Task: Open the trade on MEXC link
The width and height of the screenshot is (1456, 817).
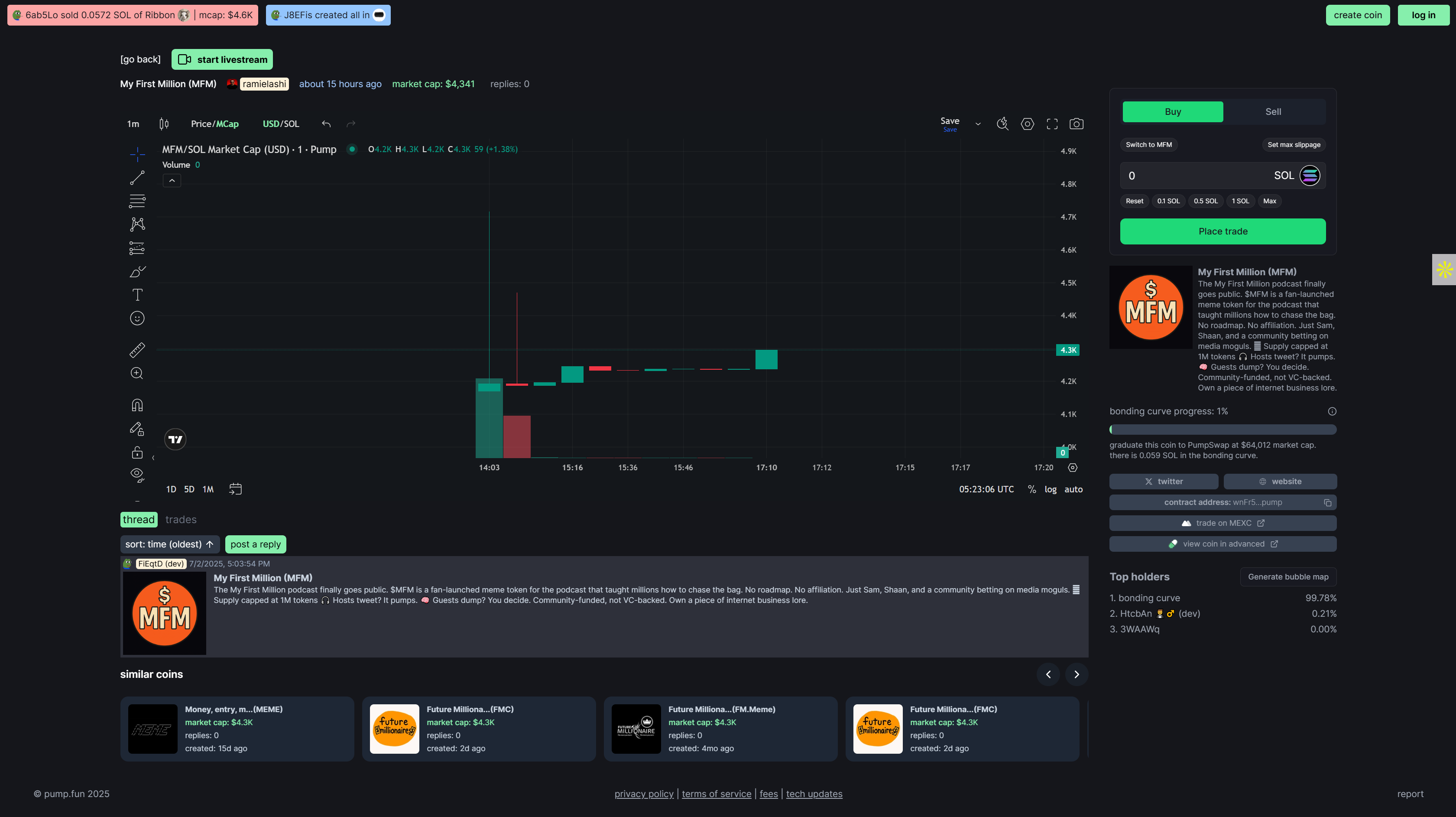Action: (x=1223, y=524)
